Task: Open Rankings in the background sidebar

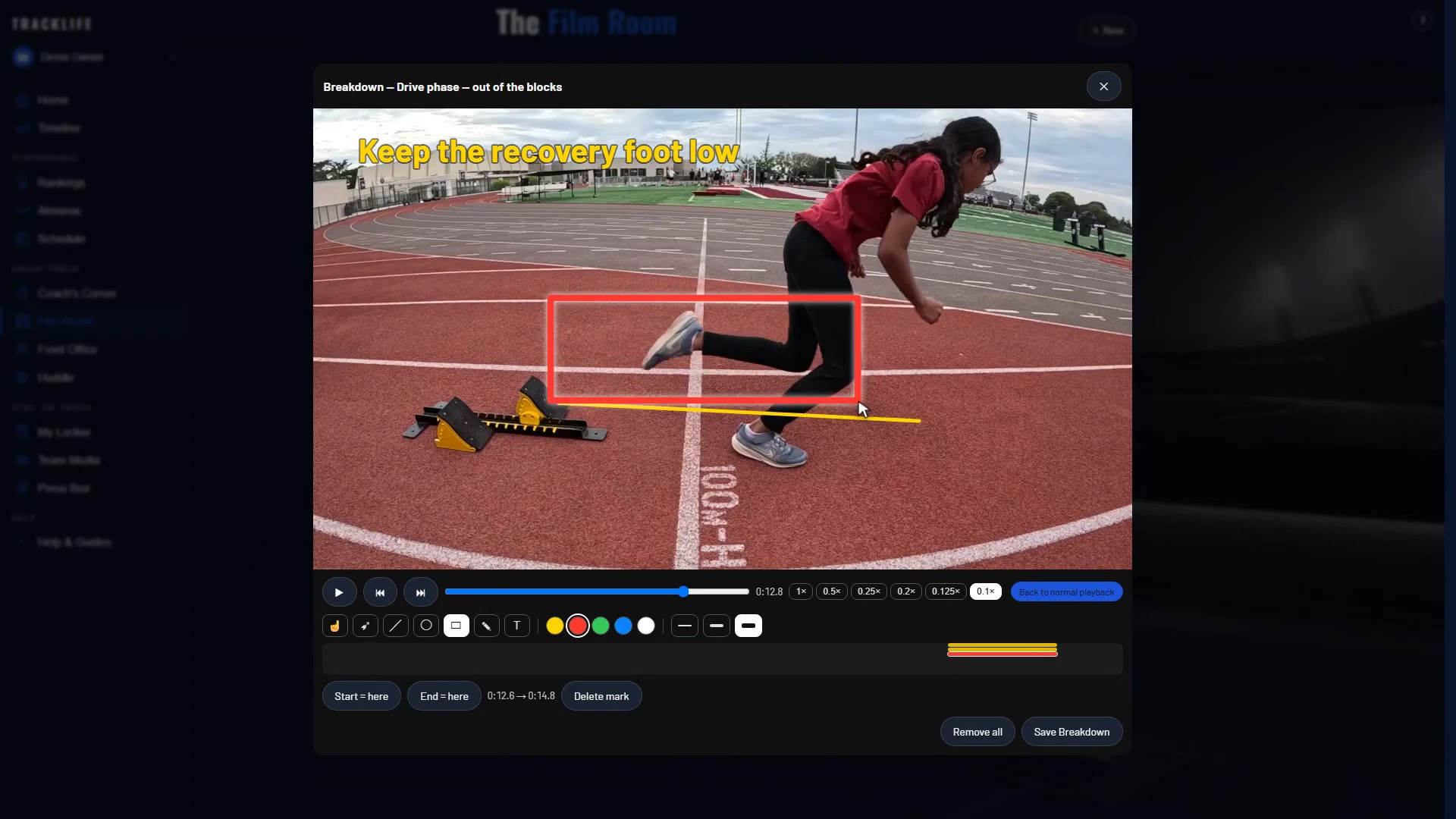Action: pyautogui.click(x=61, y=183)
